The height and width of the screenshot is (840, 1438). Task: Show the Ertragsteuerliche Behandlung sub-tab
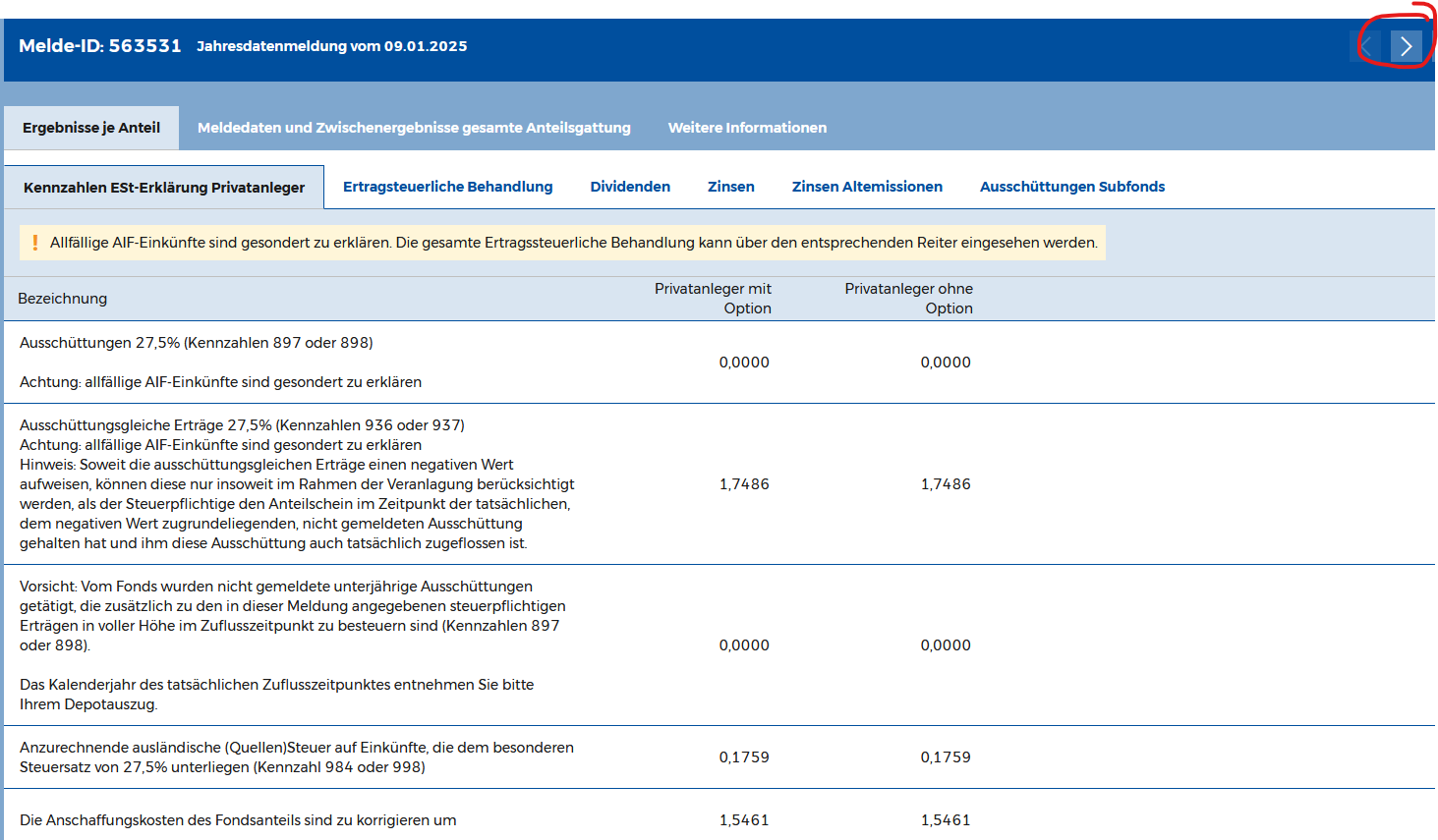click(447, 187)
